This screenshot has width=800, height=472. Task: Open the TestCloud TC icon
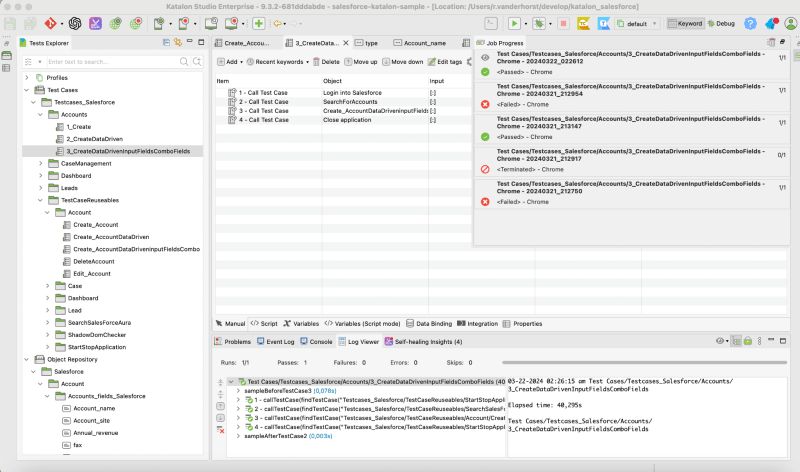[583, 23]
